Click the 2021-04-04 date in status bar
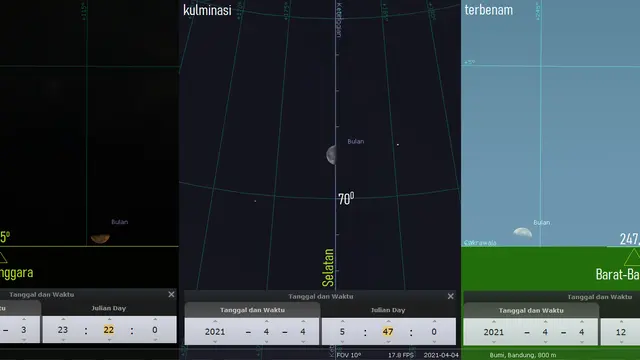 click(x=441, y=355)
